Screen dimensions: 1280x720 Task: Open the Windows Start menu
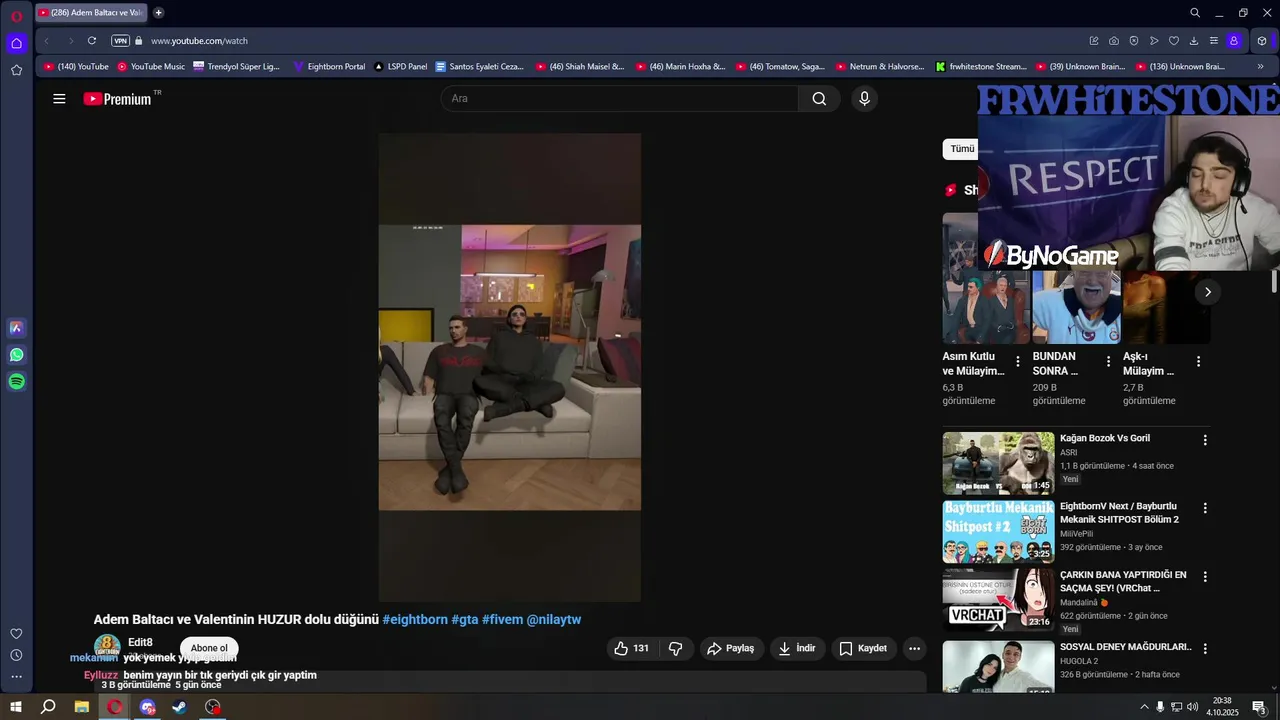point(16,707)
